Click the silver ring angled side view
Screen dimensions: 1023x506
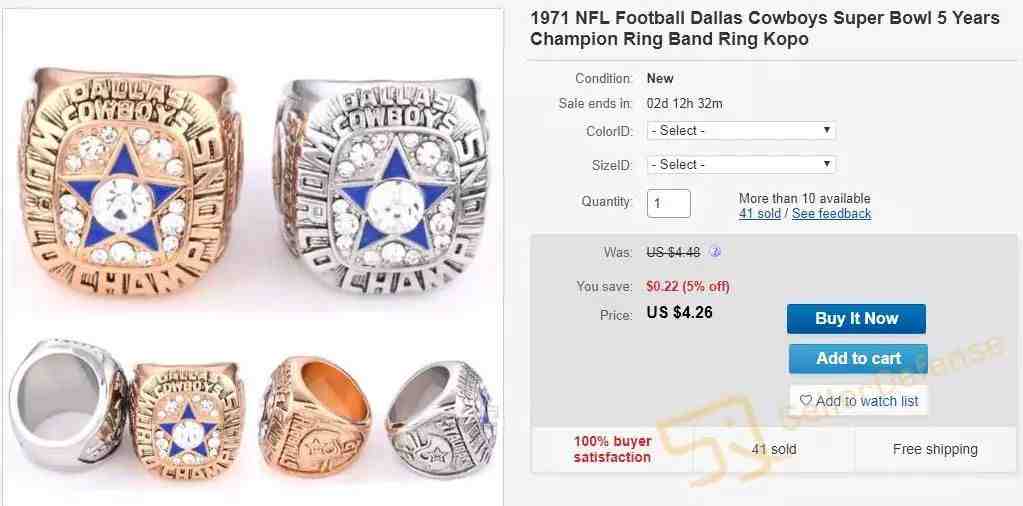441,419
